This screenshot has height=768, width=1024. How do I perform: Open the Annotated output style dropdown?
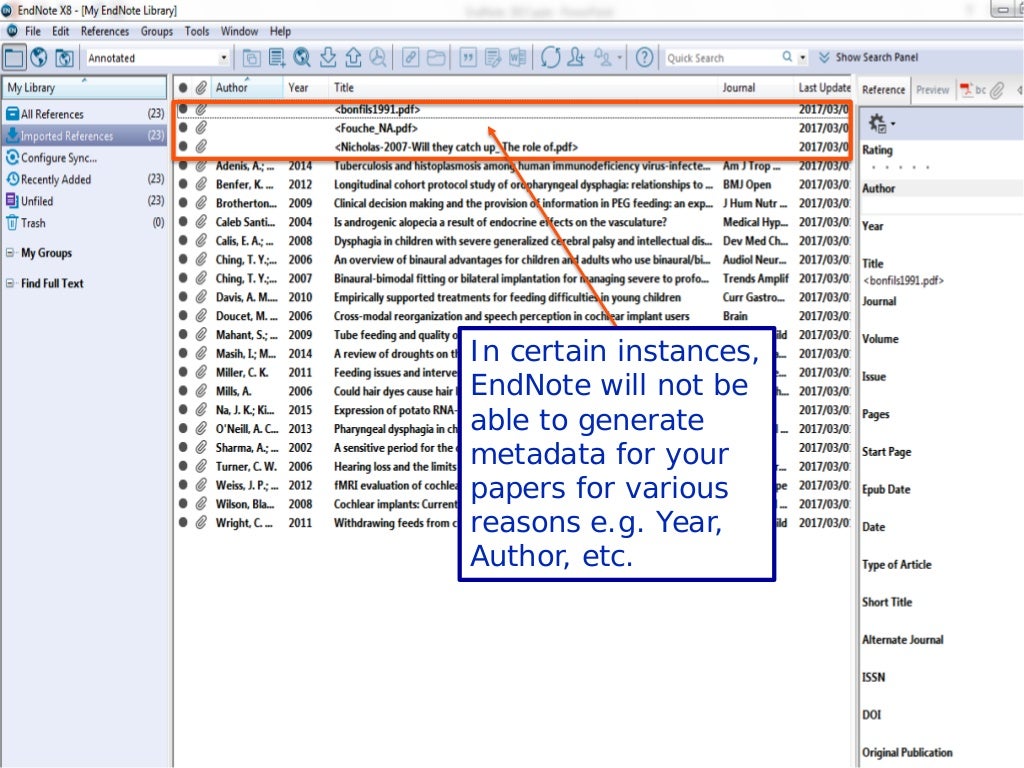(x=224, y=58)
